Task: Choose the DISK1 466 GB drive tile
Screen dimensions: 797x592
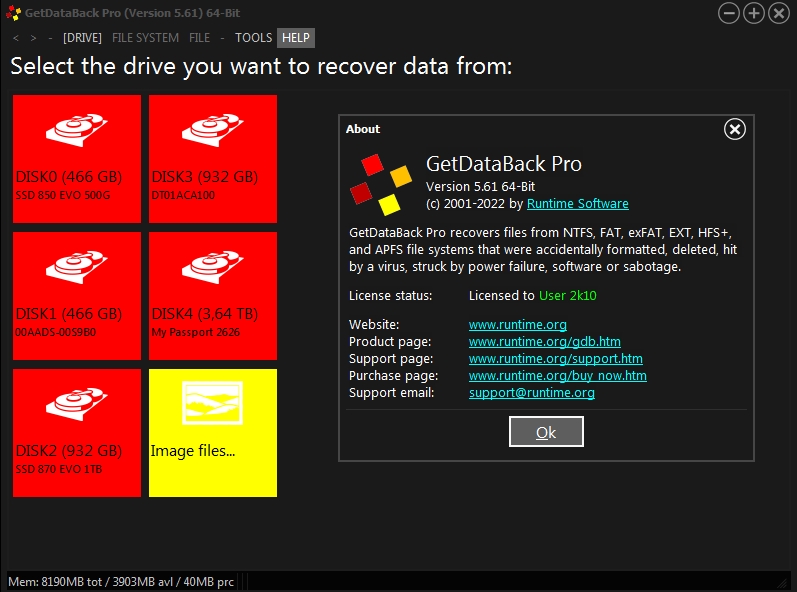Action: pos(77,296)
